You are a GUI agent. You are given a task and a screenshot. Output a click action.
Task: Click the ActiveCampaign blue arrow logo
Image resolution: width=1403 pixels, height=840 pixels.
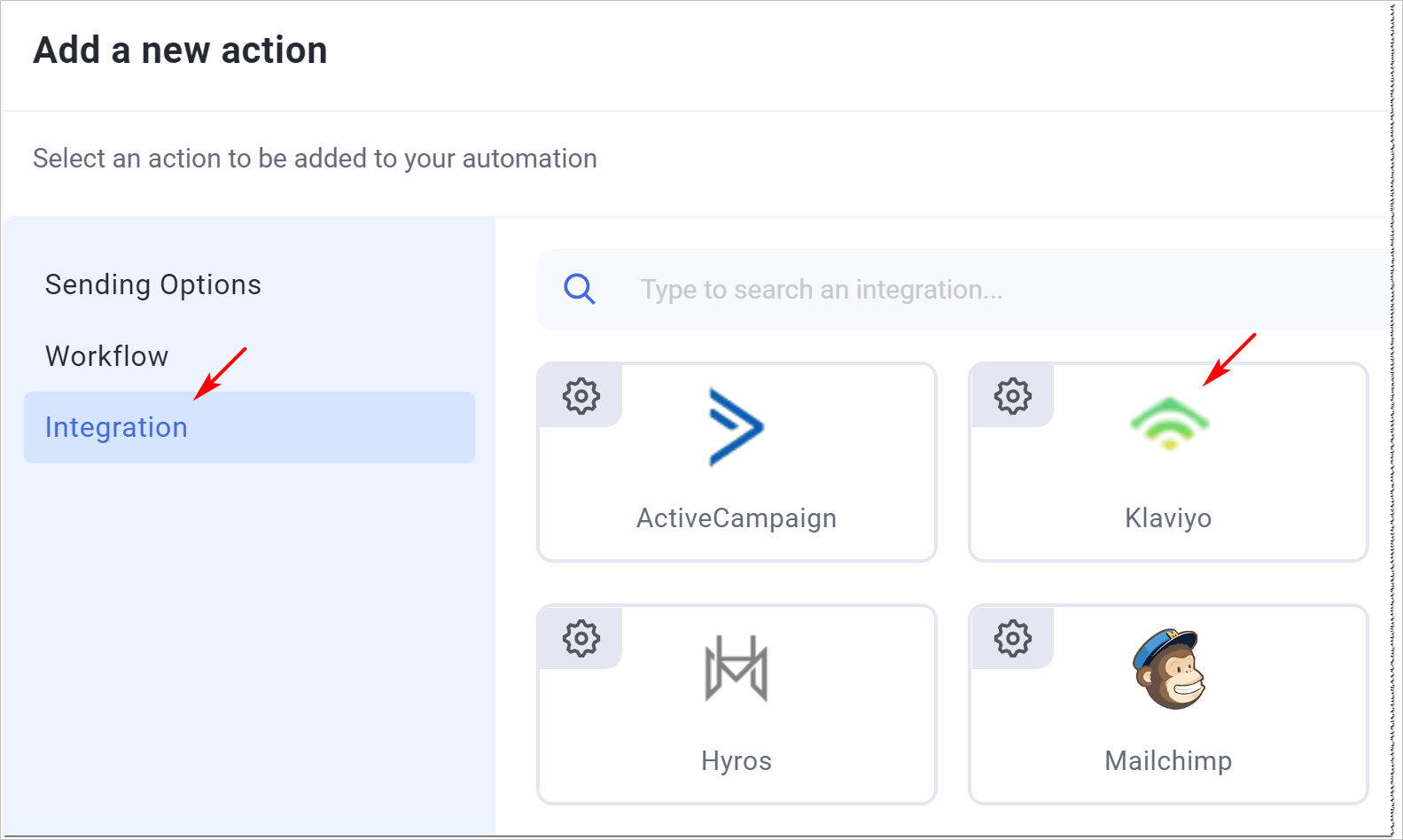pos(736,427)
